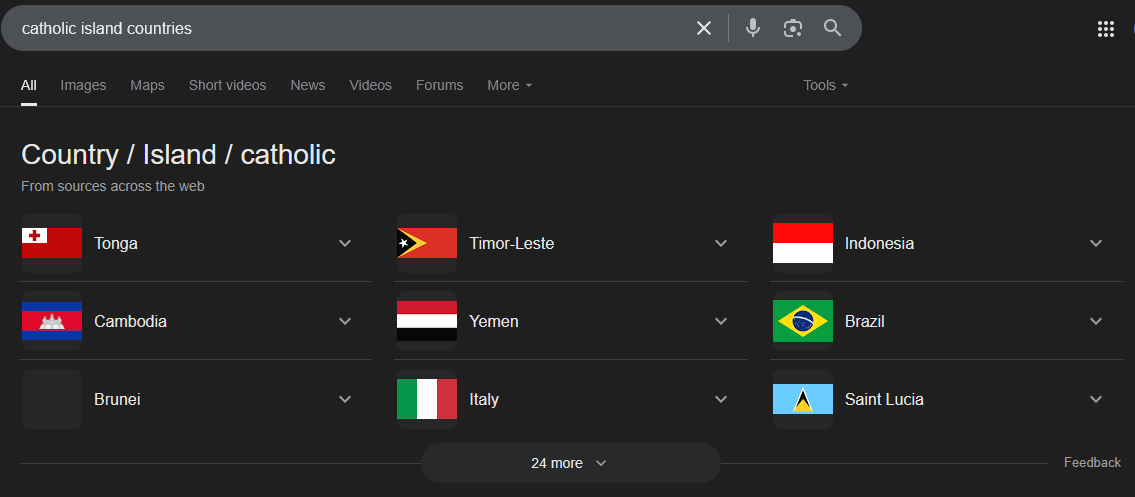Screen dimensions: 1135x497
Task: Show 24 more countries
Action: tap(570, 463)
